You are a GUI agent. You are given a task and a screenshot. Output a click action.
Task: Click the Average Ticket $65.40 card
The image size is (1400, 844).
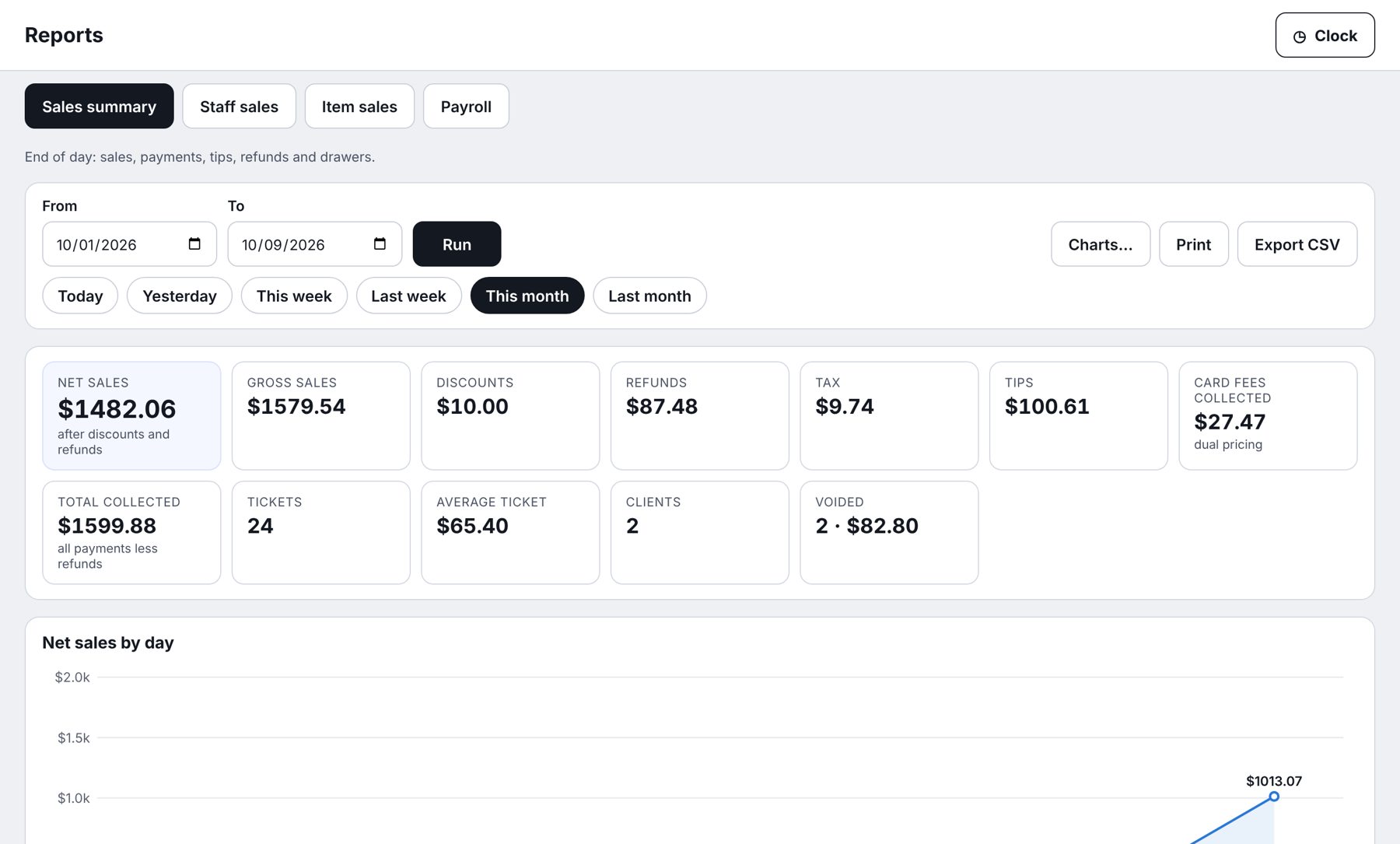pyautogui.click(x=510, y=532)
